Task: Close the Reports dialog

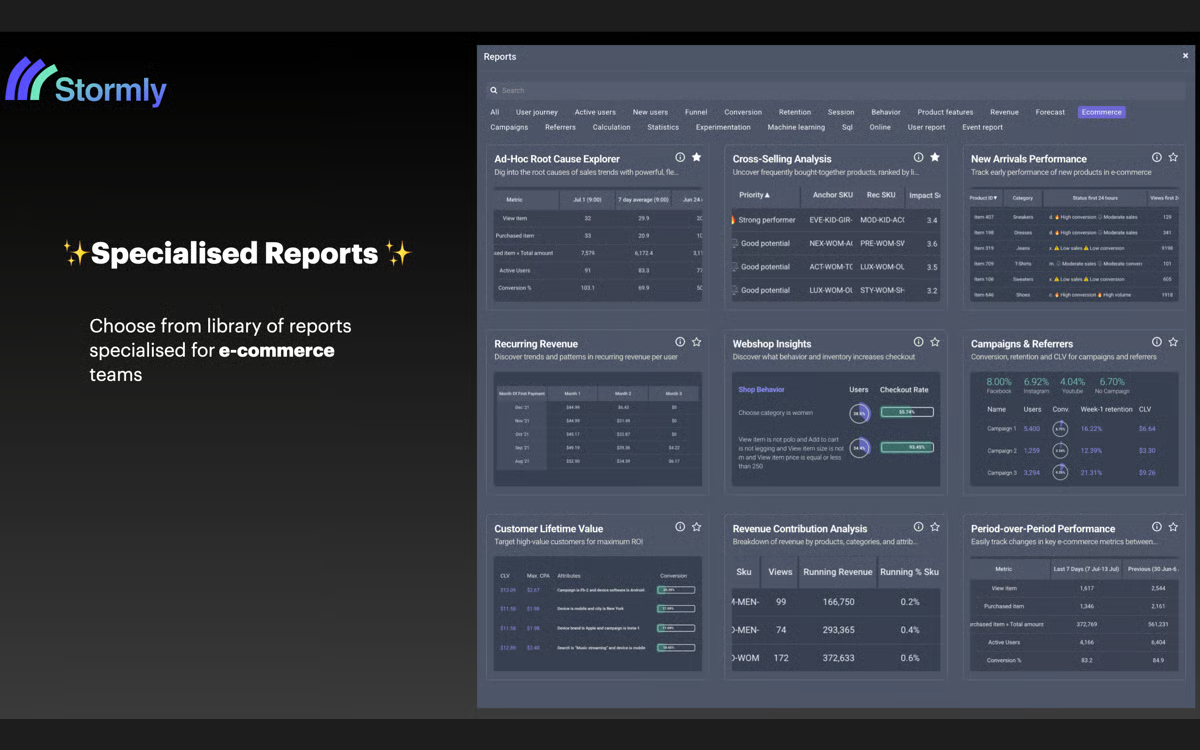Action: click(1185, 56)
